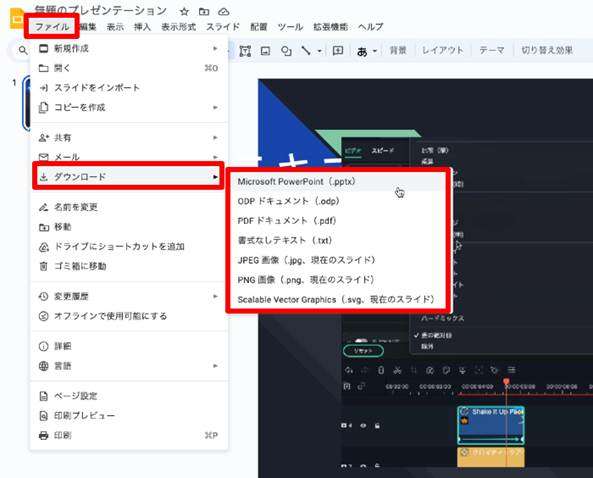Download as ODP ドキュメント (.odp)

[x=338, y=201]
